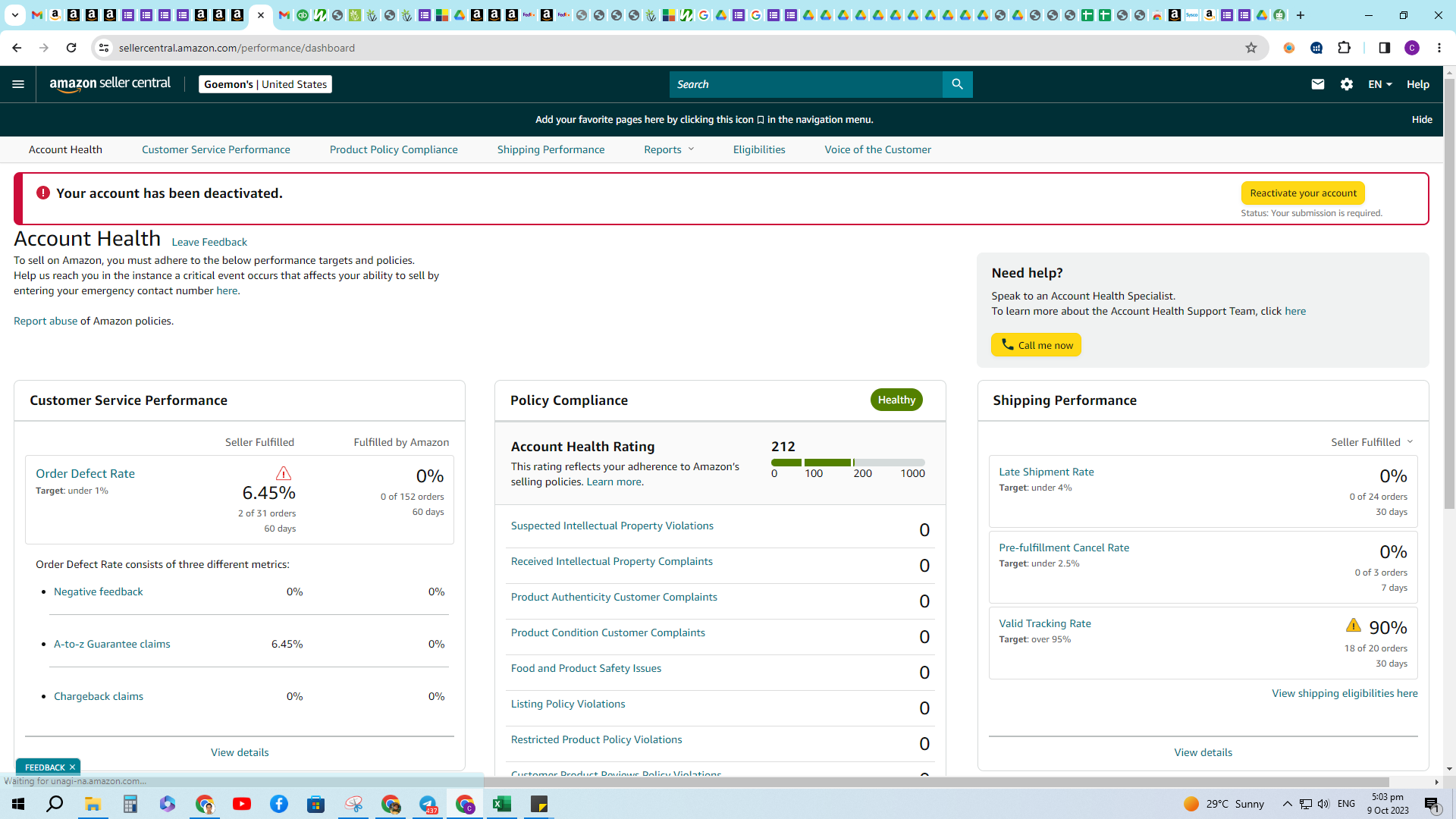Image resolution: width=1456 pixels, height=819 pixels.
Task: Open the Seller Fulfilled shipping dropdown
Action: click(x=1372, y=442)
